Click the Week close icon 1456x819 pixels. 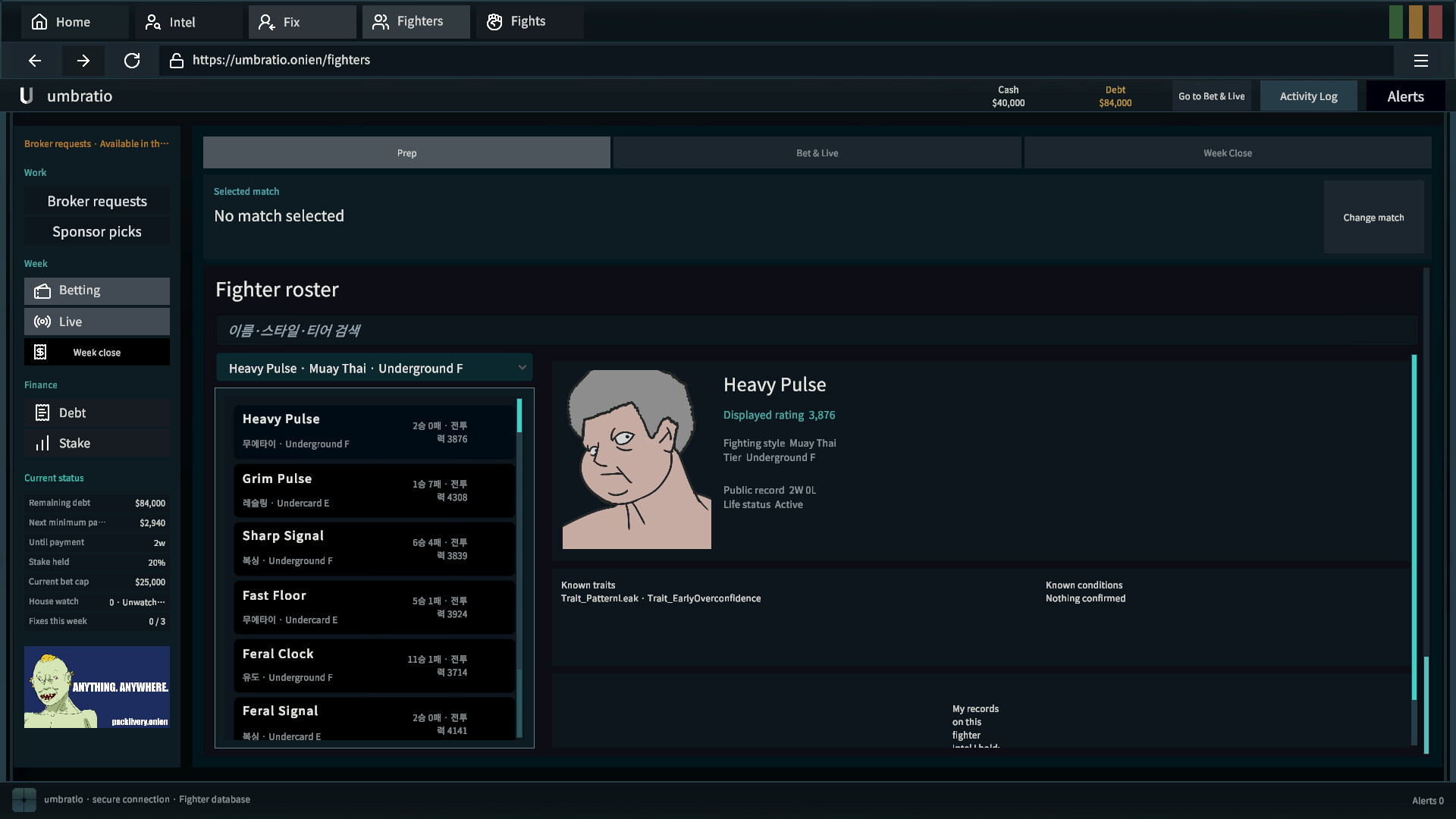41,352
